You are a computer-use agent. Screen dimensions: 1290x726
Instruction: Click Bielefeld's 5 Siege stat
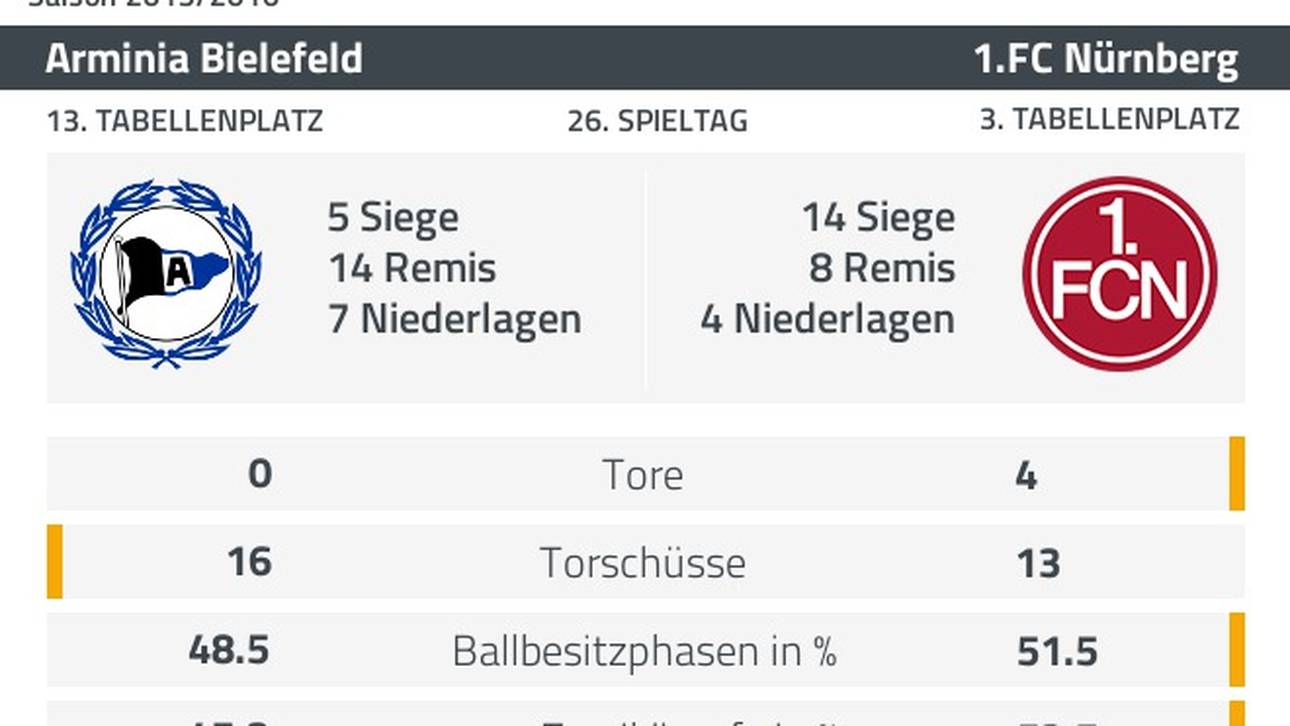393,217
